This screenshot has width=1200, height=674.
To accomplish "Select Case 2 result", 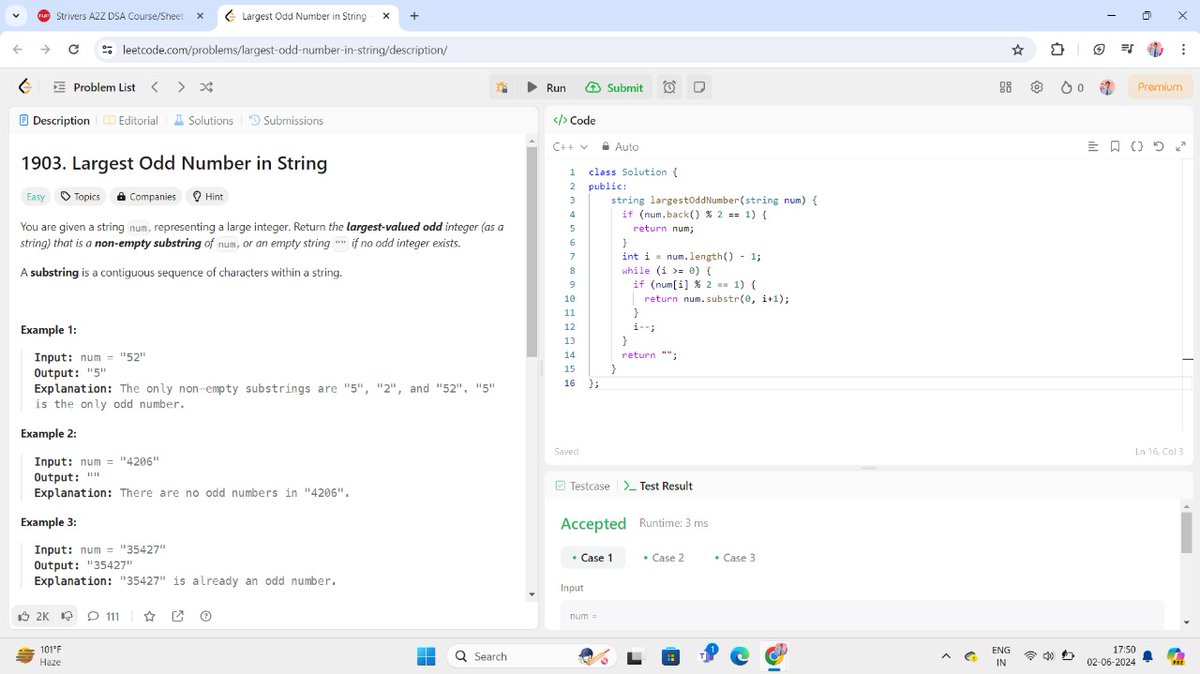I will pyautogui.click(x=664, y=558).
